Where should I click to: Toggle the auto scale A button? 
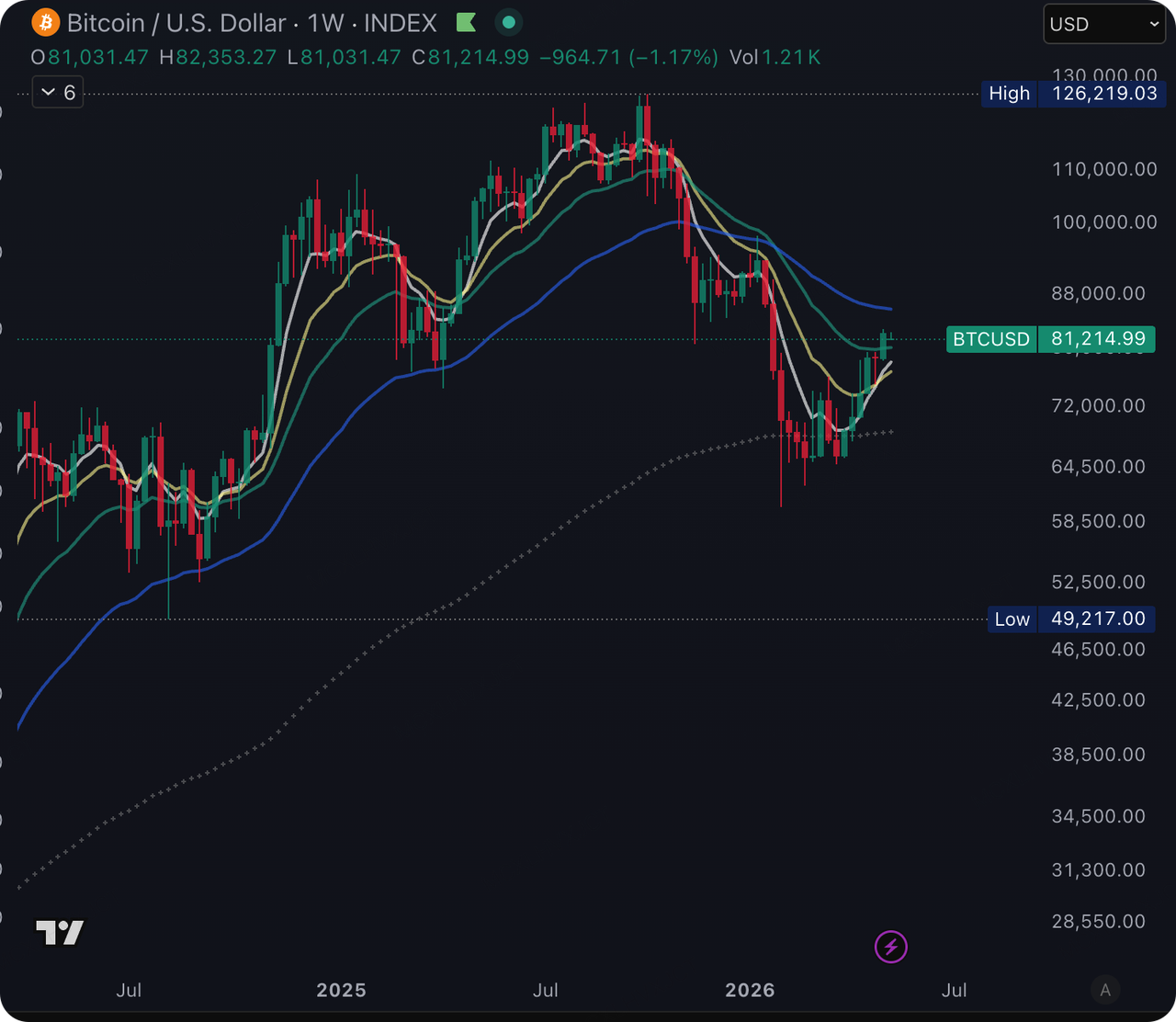[x=1105, y=990]
